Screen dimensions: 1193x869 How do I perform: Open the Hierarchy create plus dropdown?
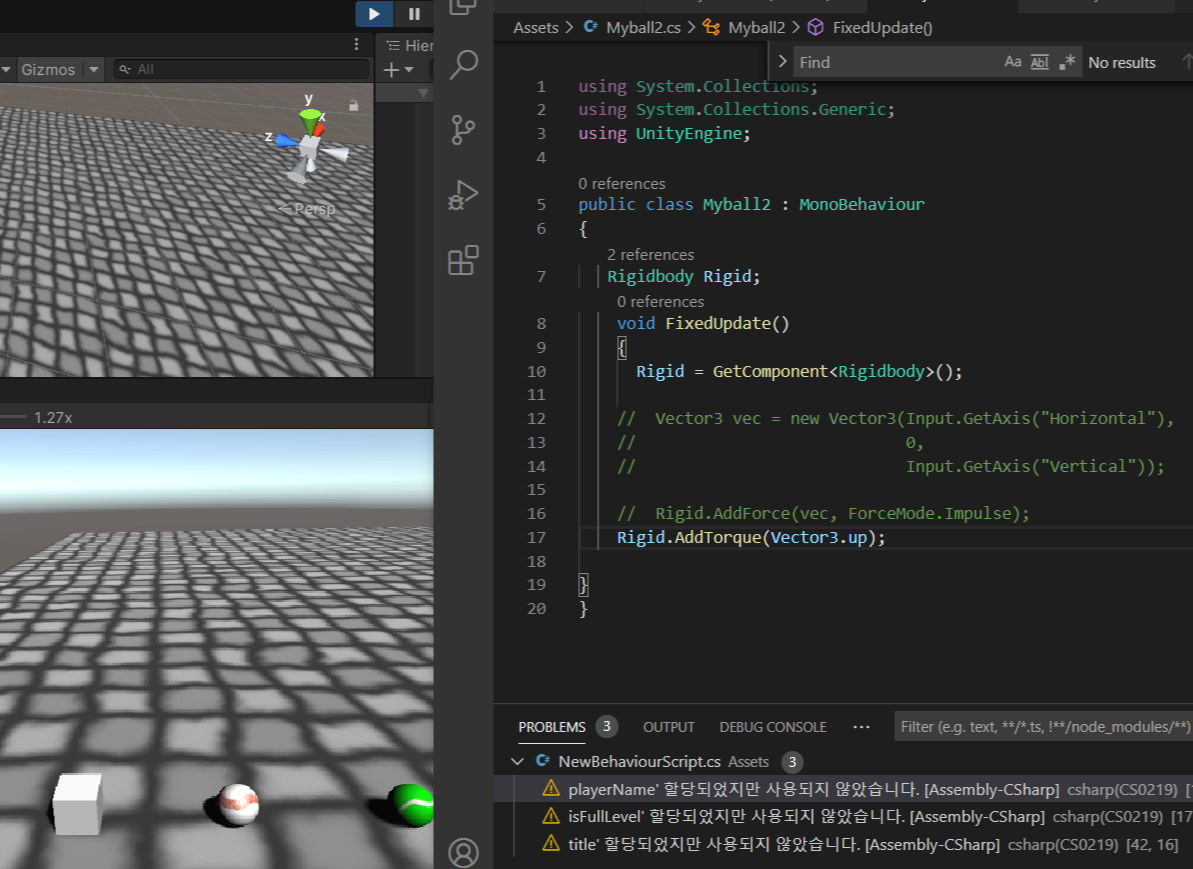click(x=399, y=70)
